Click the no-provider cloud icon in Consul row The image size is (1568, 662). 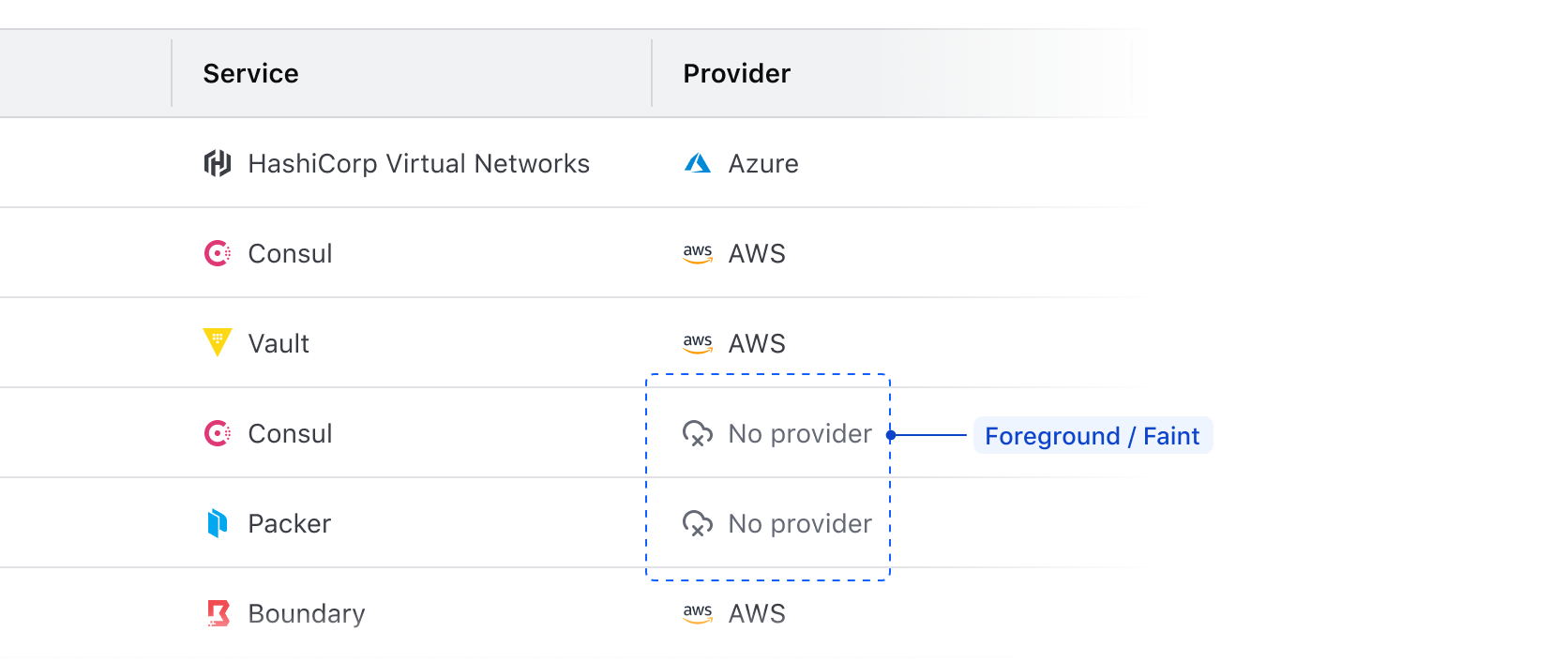(x=698, y=434)
